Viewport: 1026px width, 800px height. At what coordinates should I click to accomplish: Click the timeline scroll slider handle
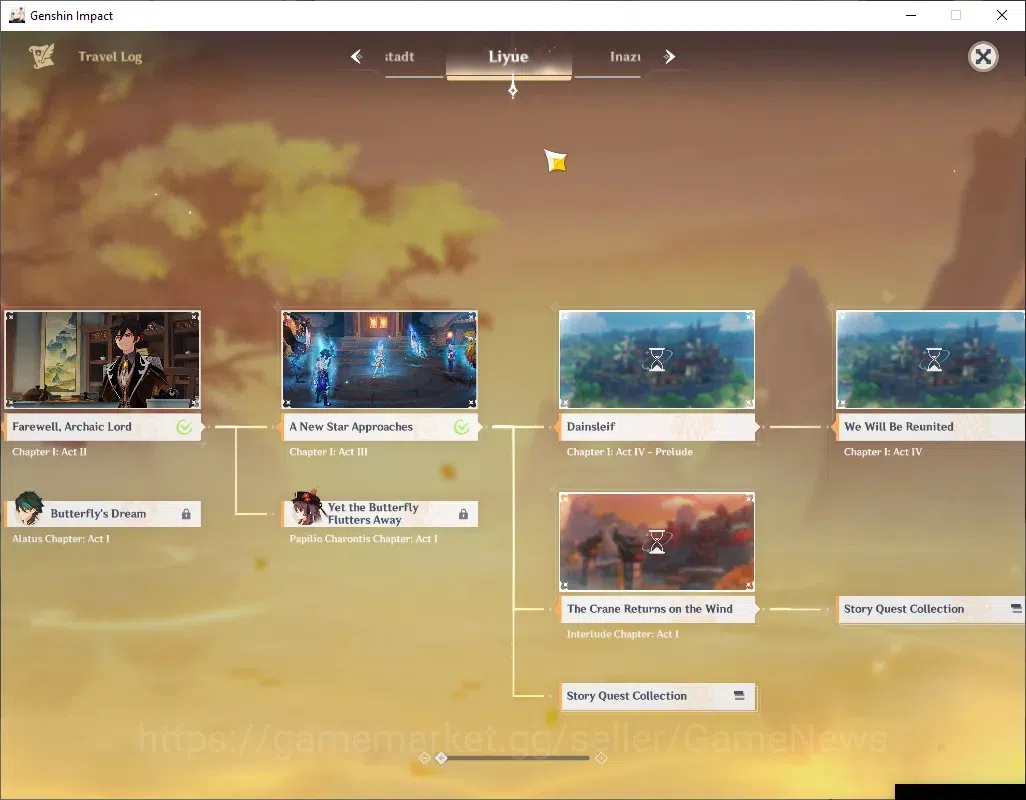click(x=442, y=757)
